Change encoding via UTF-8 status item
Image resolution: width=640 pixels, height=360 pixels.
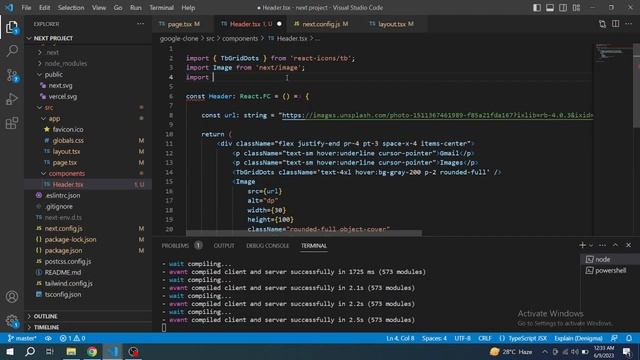[462, 338]
